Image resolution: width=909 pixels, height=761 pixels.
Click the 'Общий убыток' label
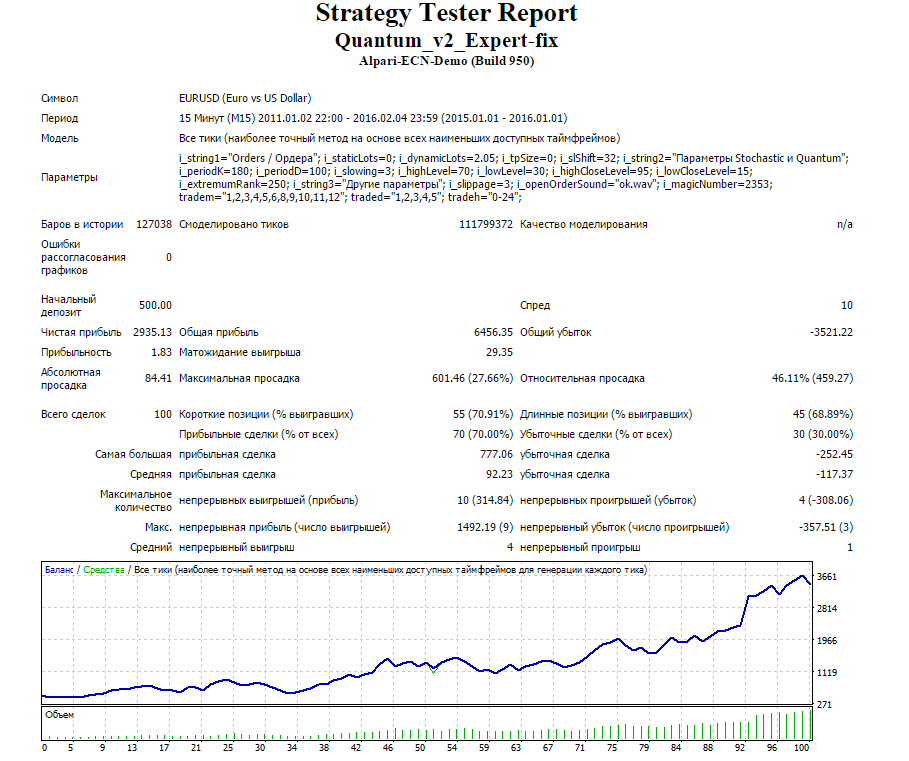pos(555,332)
